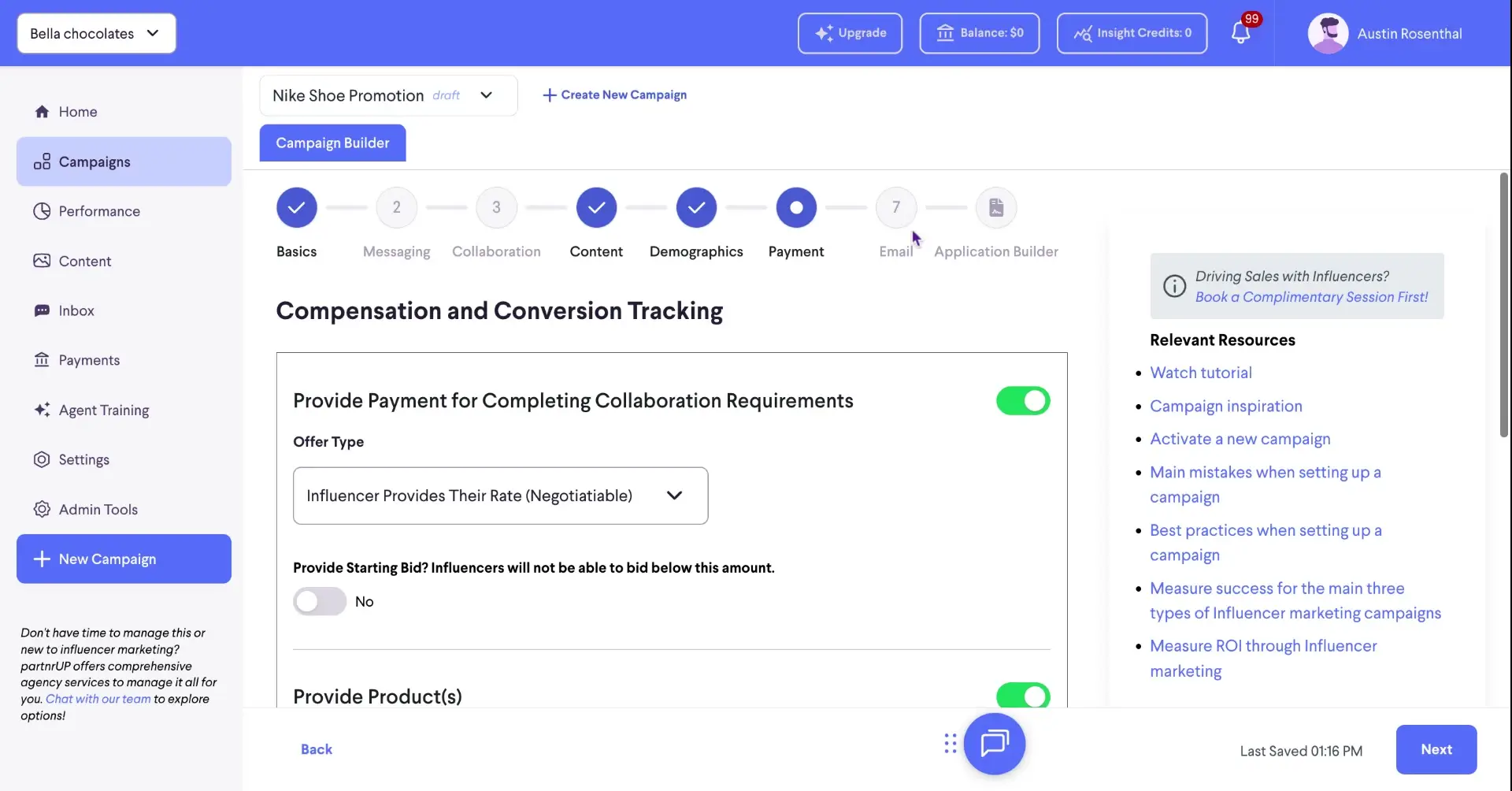Click the Application Builder step icon
The width and height of the screenshot is (1512, 791).
[x=995, y=207]
